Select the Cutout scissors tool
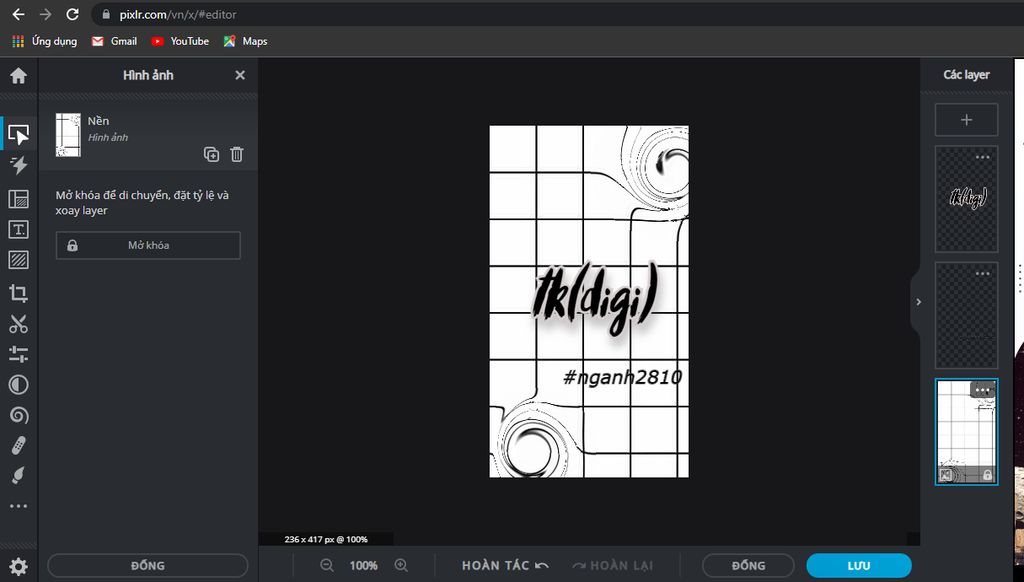Screen dimensions: 1024x582 click(x=18, y=323)
